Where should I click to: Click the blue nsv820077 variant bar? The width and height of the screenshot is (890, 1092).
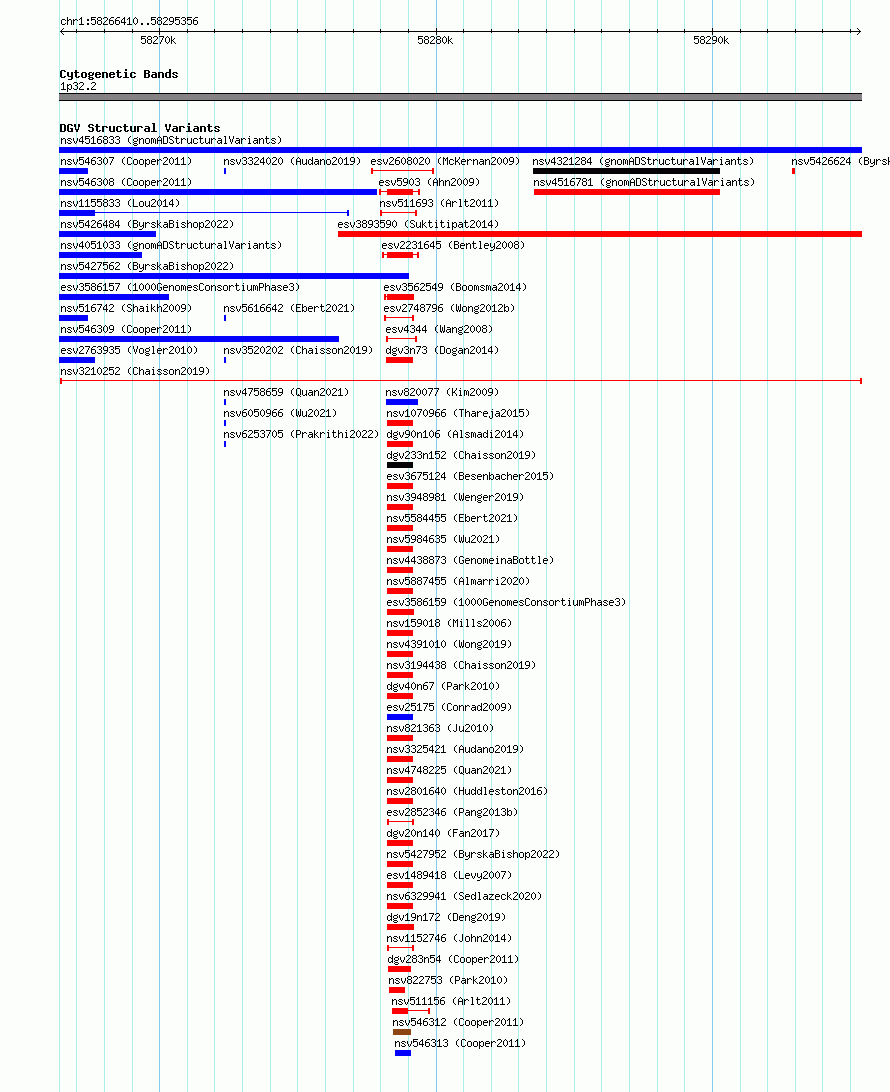(x=402, y=402)
